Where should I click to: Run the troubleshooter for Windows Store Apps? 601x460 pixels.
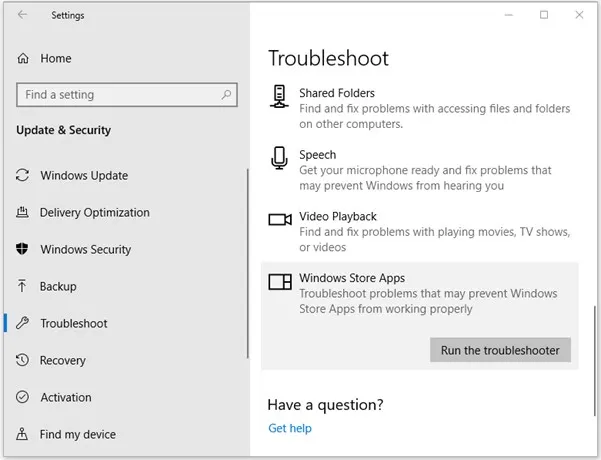[x=500, y=350]
